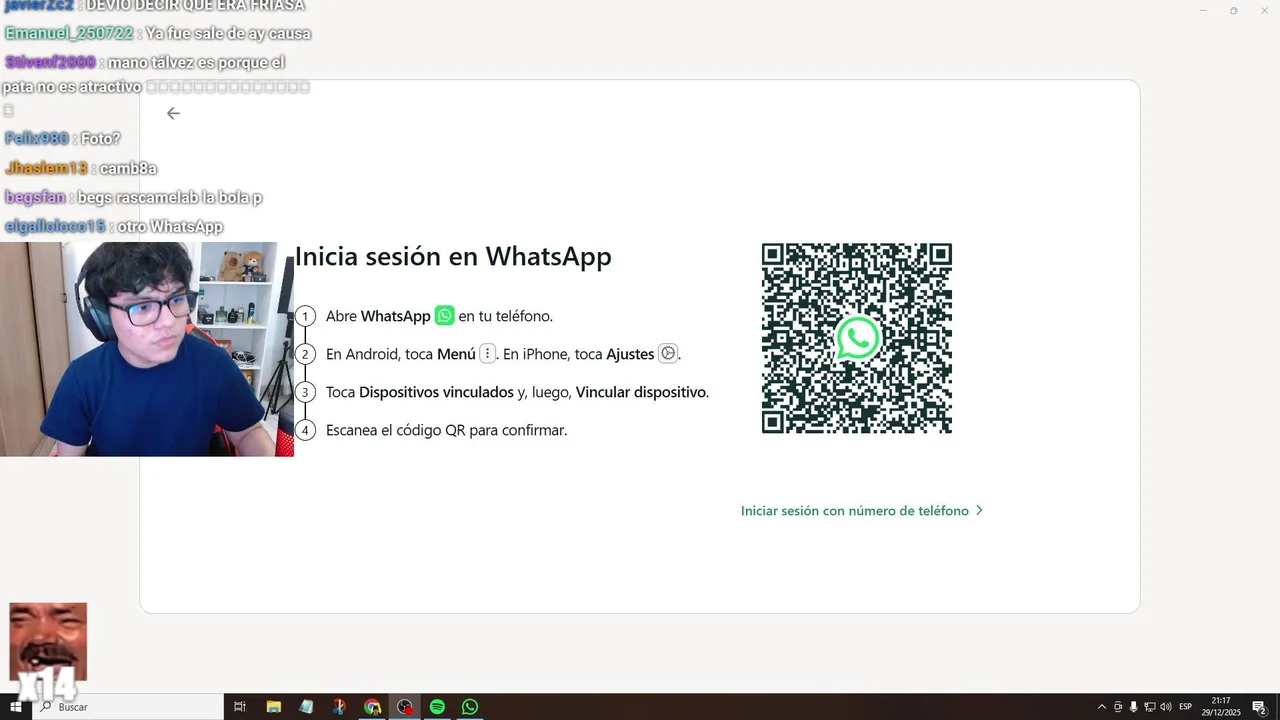Open File Explorer from the taskbar

point(273,707)
